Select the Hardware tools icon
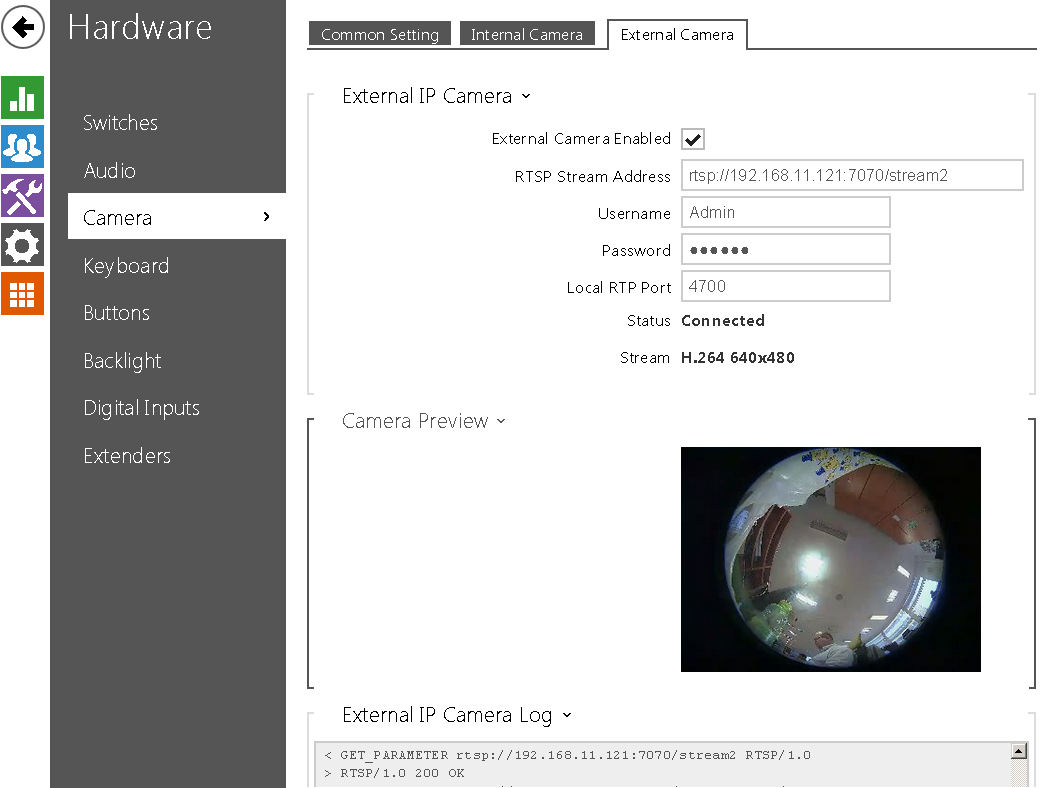This screenshot has width=1042, height=788. coord(22,196)
